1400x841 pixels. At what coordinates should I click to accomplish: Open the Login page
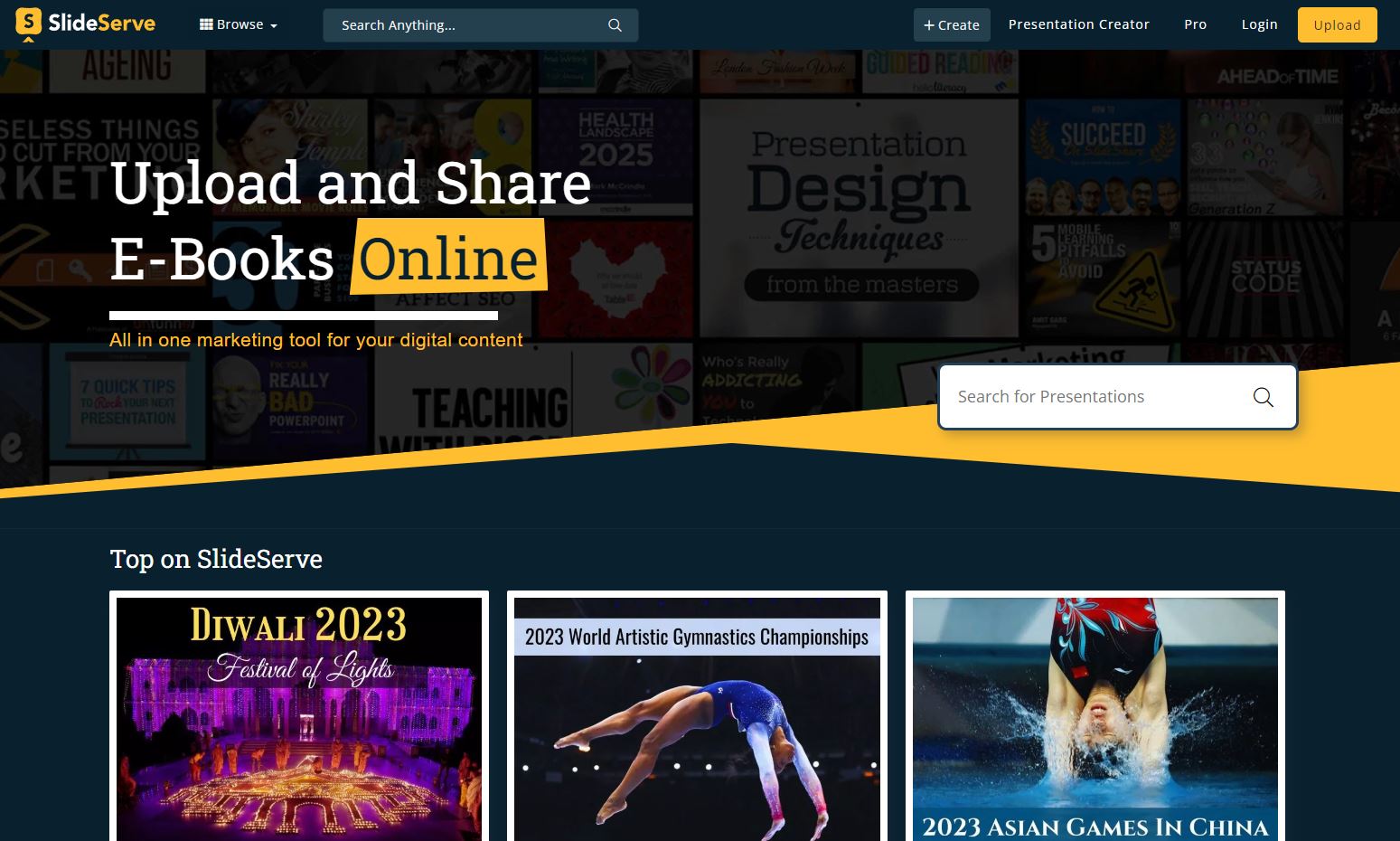coord(1259,24)
